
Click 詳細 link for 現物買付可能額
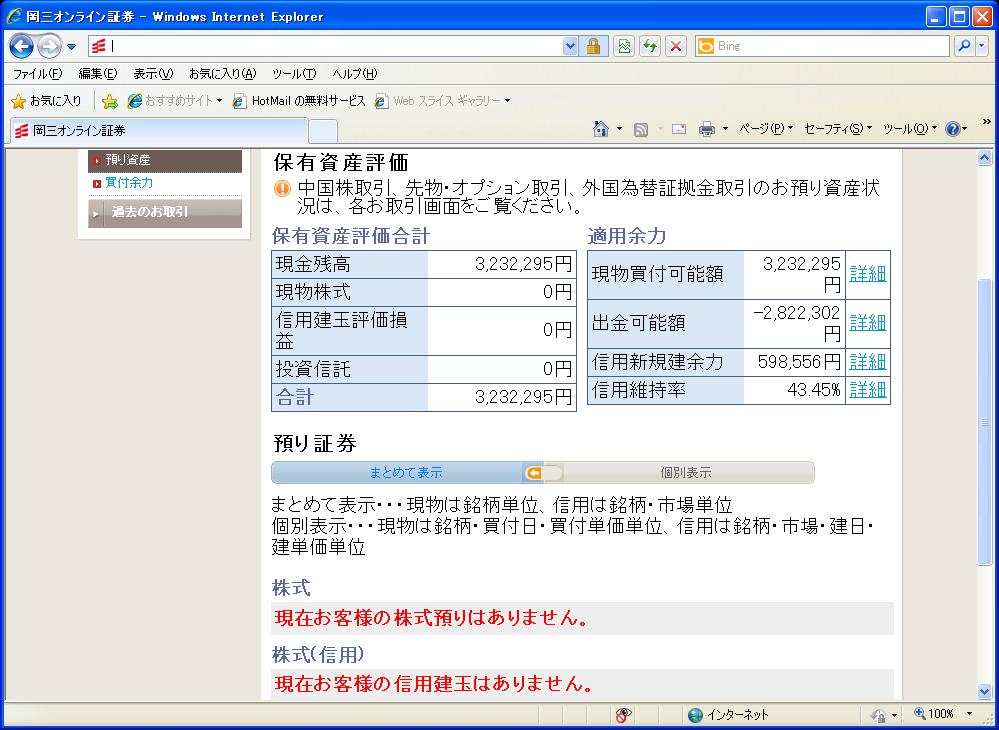(867, 274)
